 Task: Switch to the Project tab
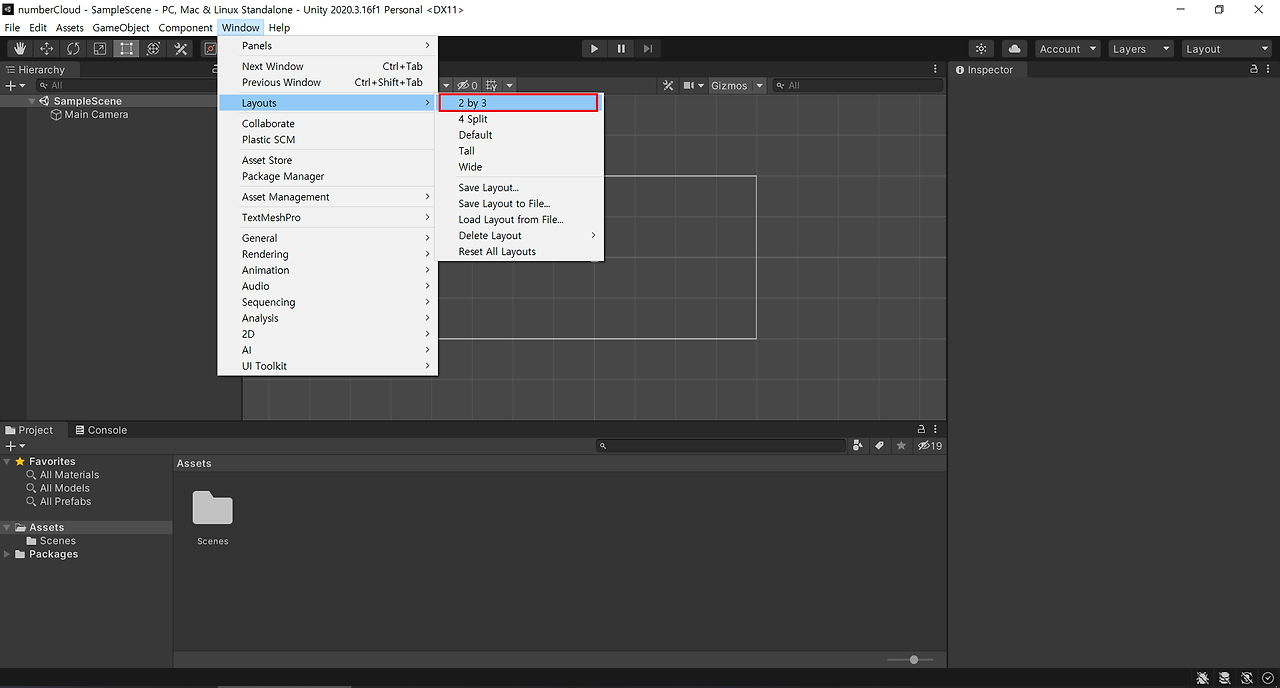pyautogui.click(x=29, y=430)
